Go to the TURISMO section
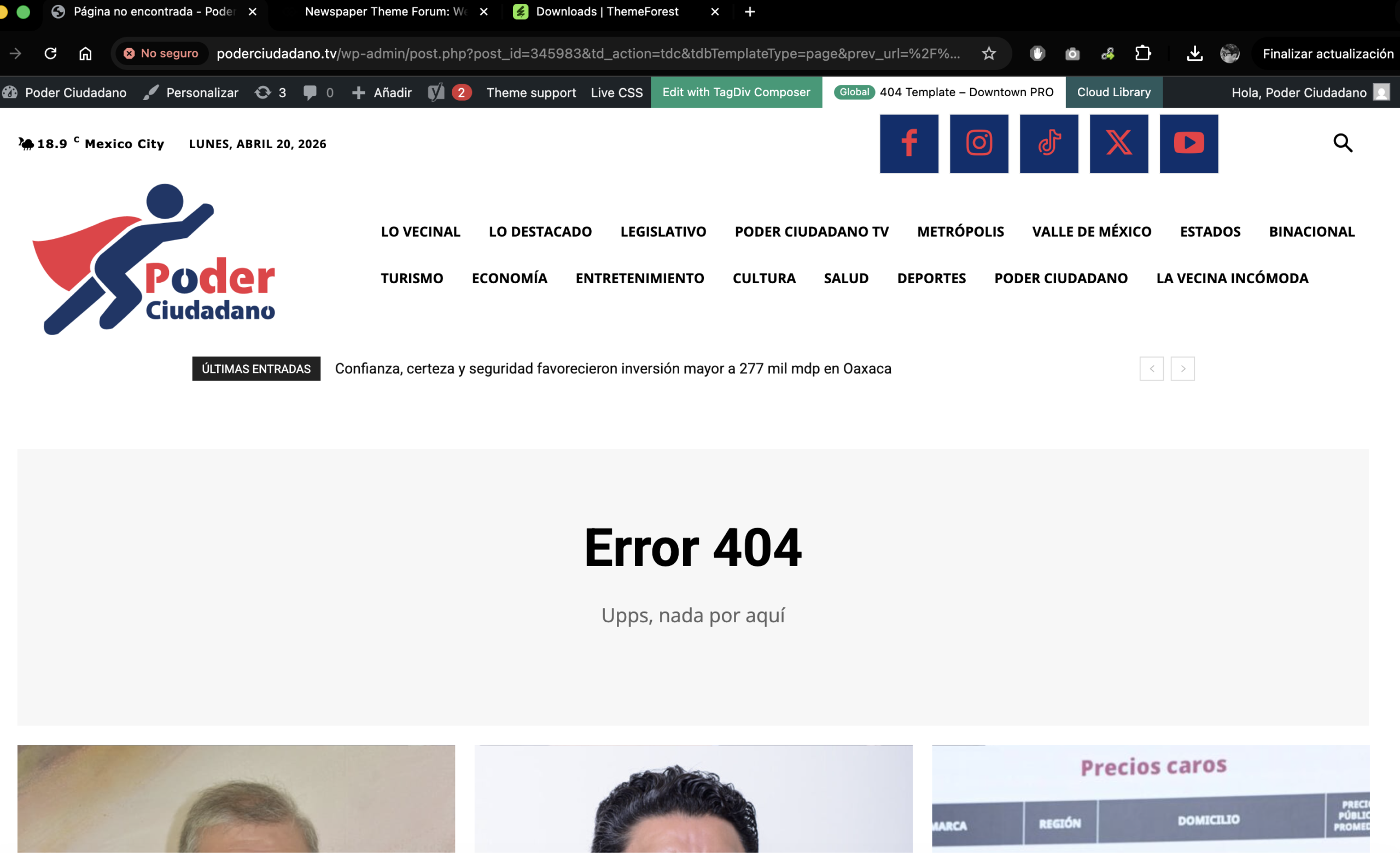Screen dimensions: 1400x853 [x=412, y=278]
